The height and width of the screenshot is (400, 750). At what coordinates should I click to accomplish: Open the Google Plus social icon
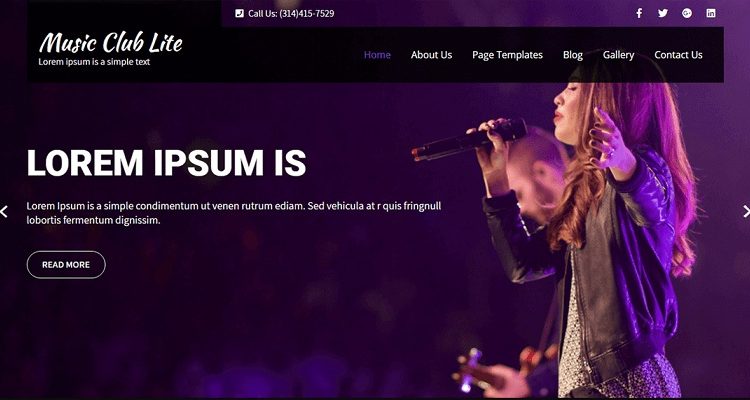pos(687,13)
